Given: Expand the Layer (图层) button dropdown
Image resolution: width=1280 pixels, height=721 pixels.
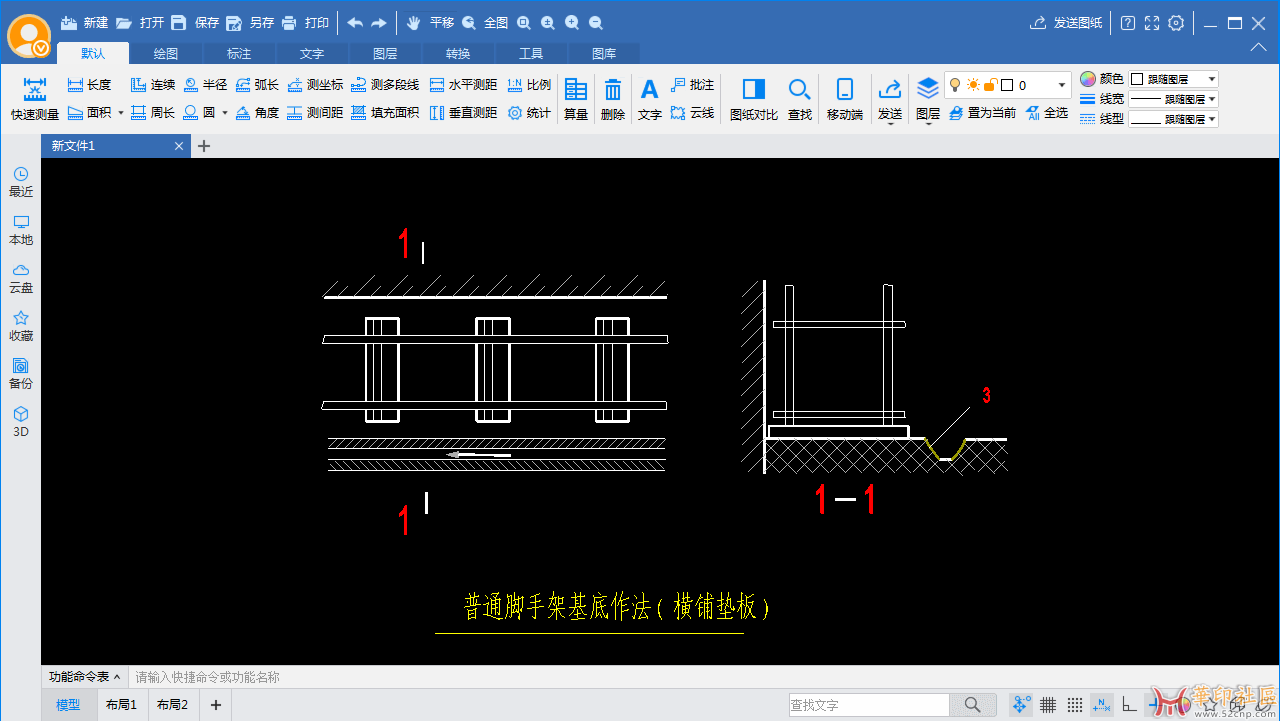Looking at the screenshot, I should (x=928, y=124).
